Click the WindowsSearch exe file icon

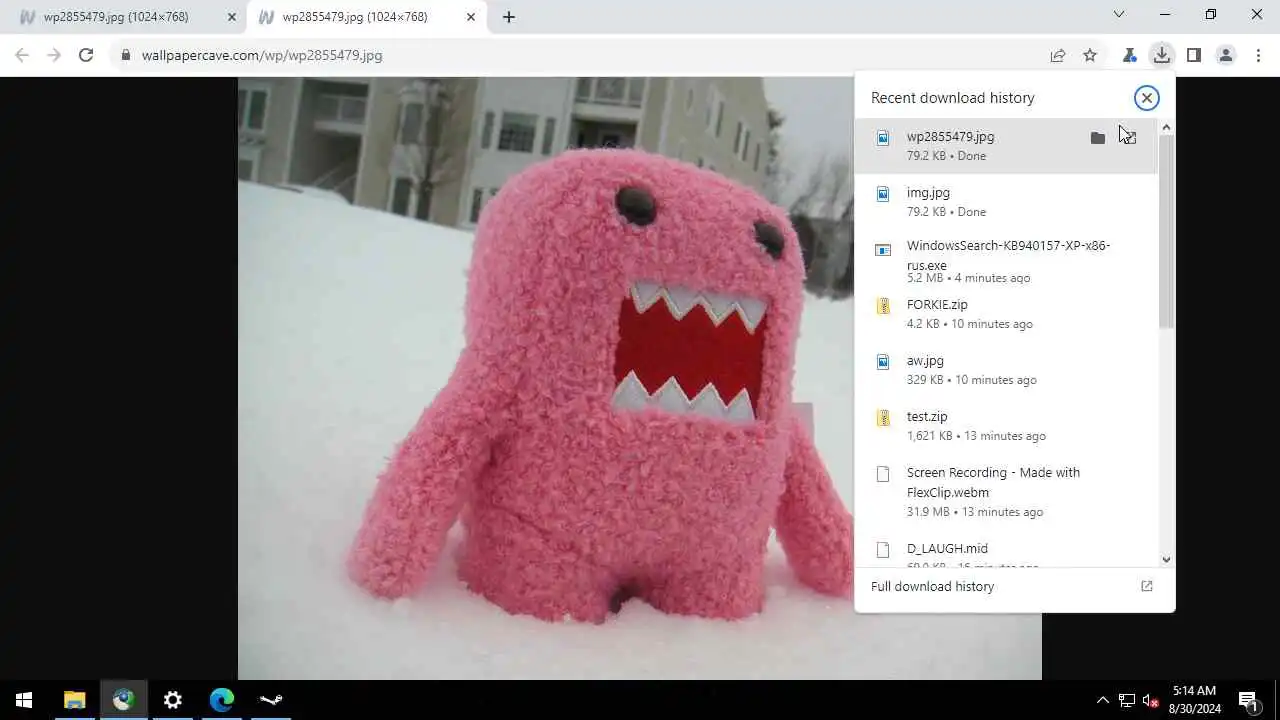(883, 250)
